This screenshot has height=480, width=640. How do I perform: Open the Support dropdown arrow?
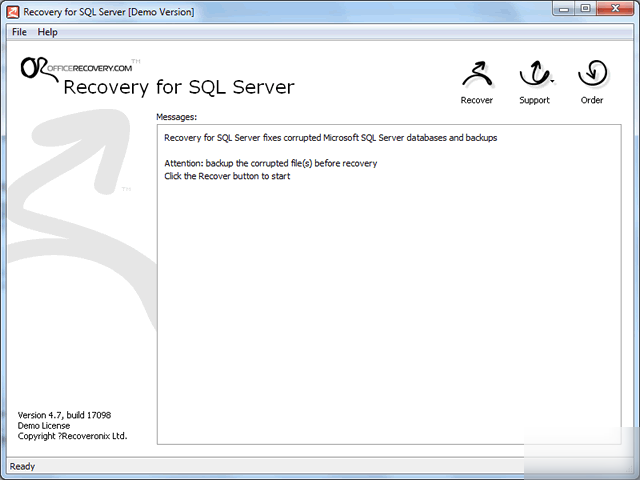(x=552, y=81)
